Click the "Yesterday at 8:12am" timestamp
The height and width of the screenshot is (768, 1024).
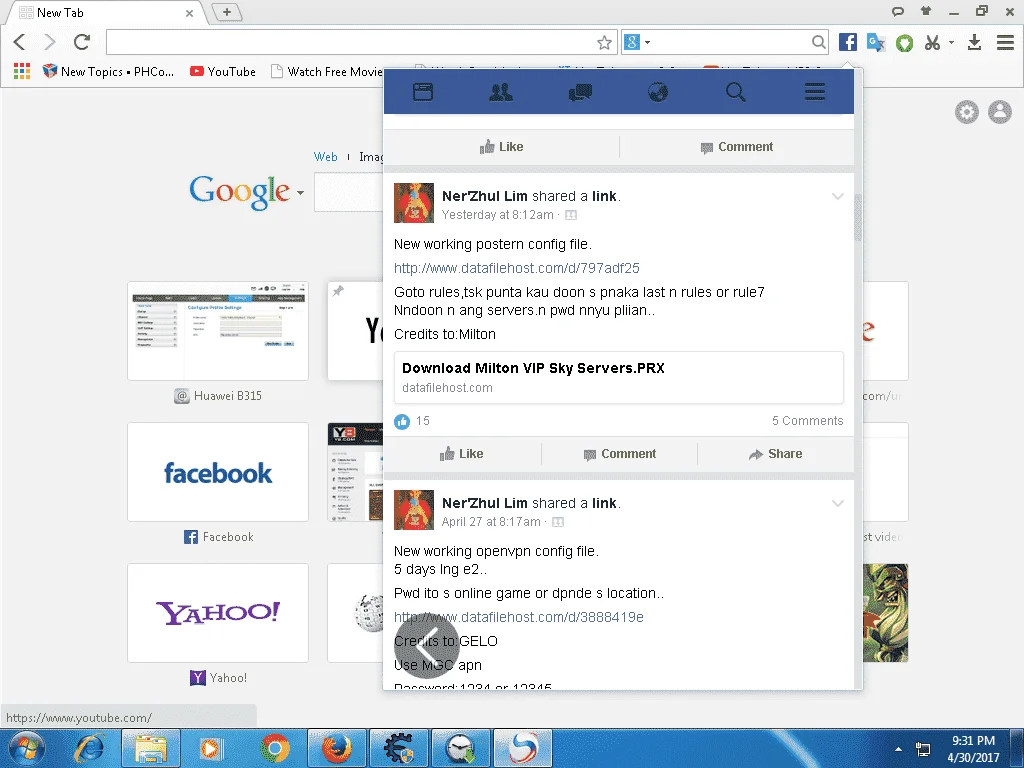coord(498,215)
